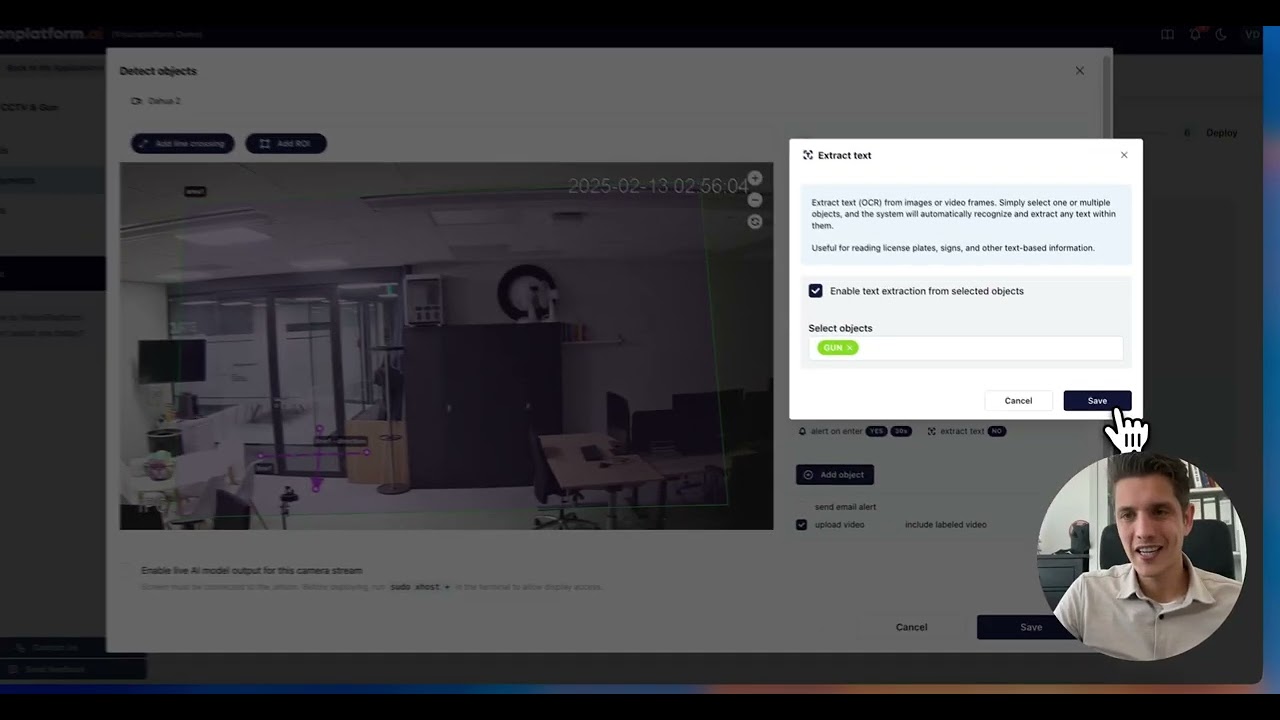Click the send email alert option

[845, 507]
